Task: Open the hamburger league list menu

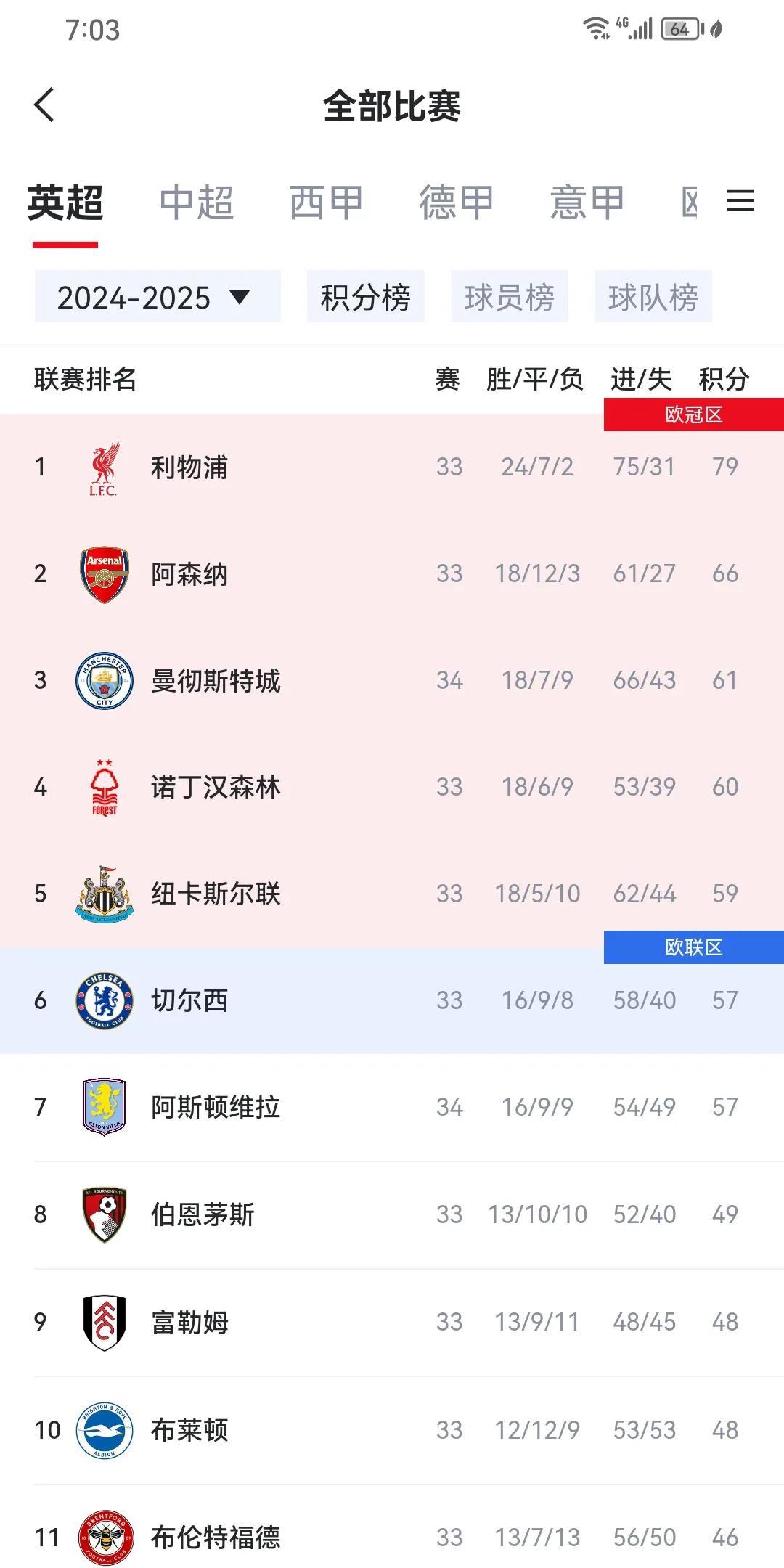Action: [x=740, y=201]
